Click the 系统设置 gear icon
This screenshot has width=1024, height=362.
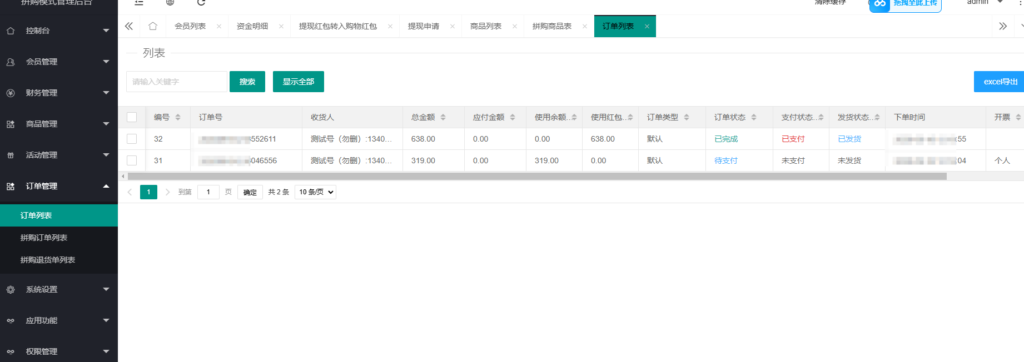click(10, 289)
